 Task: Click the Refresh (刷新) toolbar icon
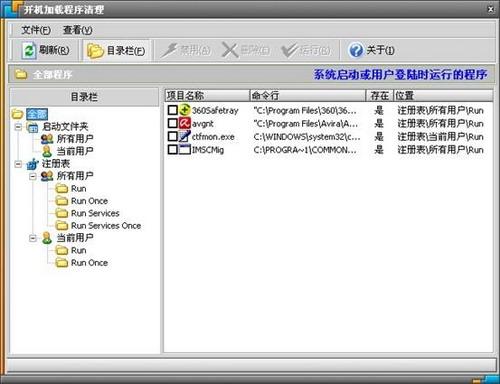click(29, 51)
